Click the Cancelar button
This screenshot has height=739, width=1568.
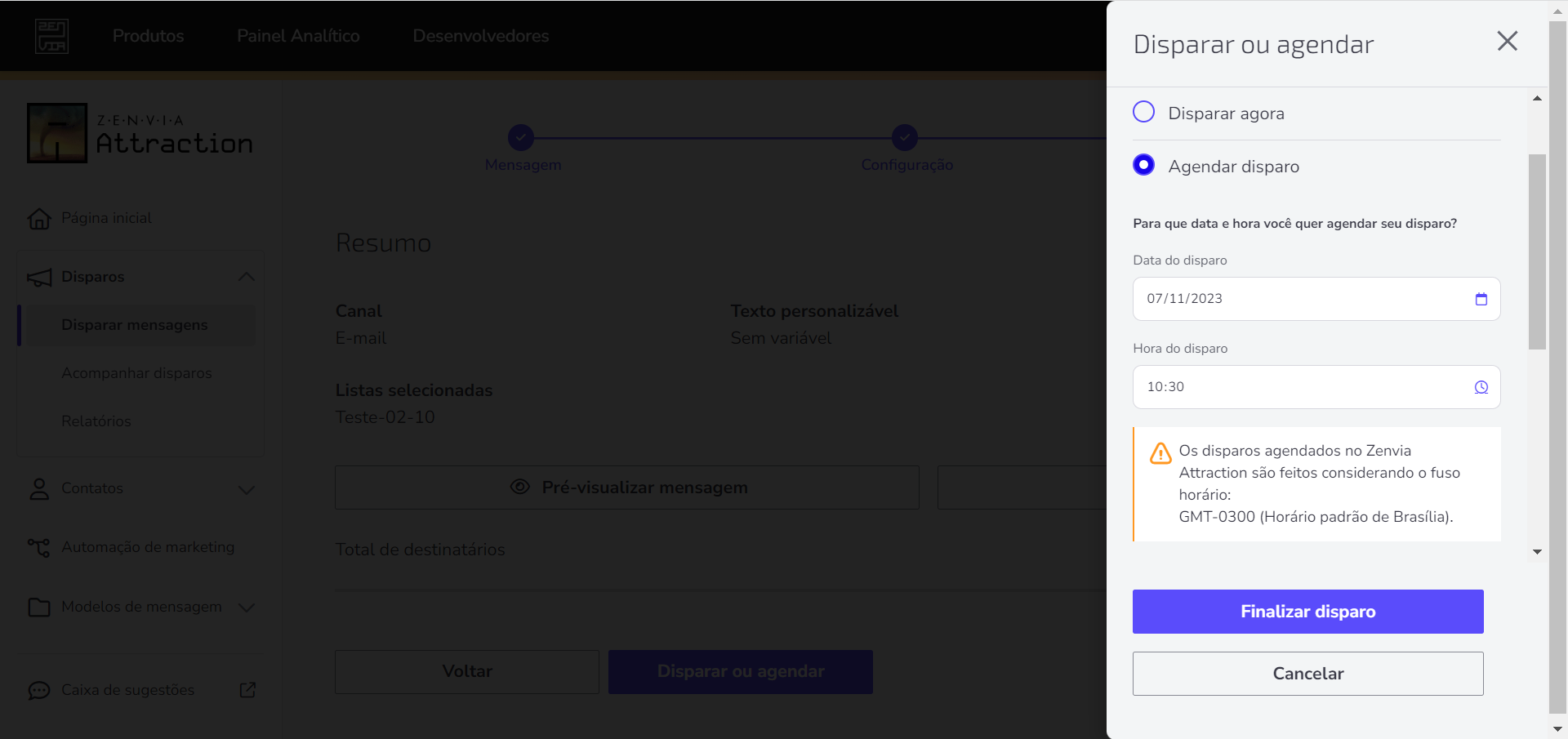click(x=1307, y=674)
